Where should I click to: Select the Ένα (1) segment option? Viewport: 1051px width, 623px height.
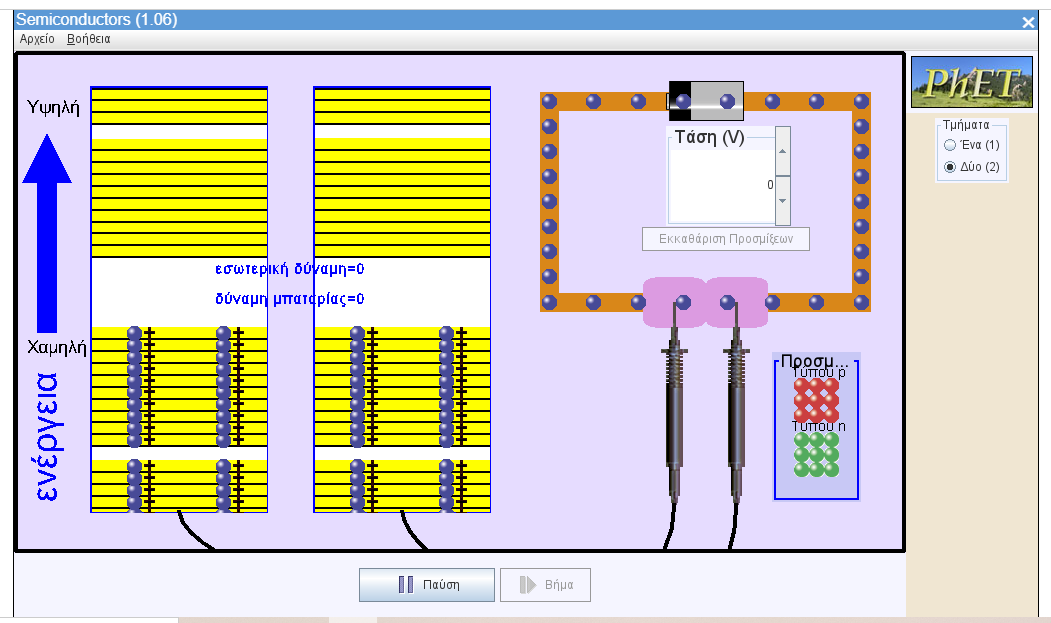click(x=950, y=146)
